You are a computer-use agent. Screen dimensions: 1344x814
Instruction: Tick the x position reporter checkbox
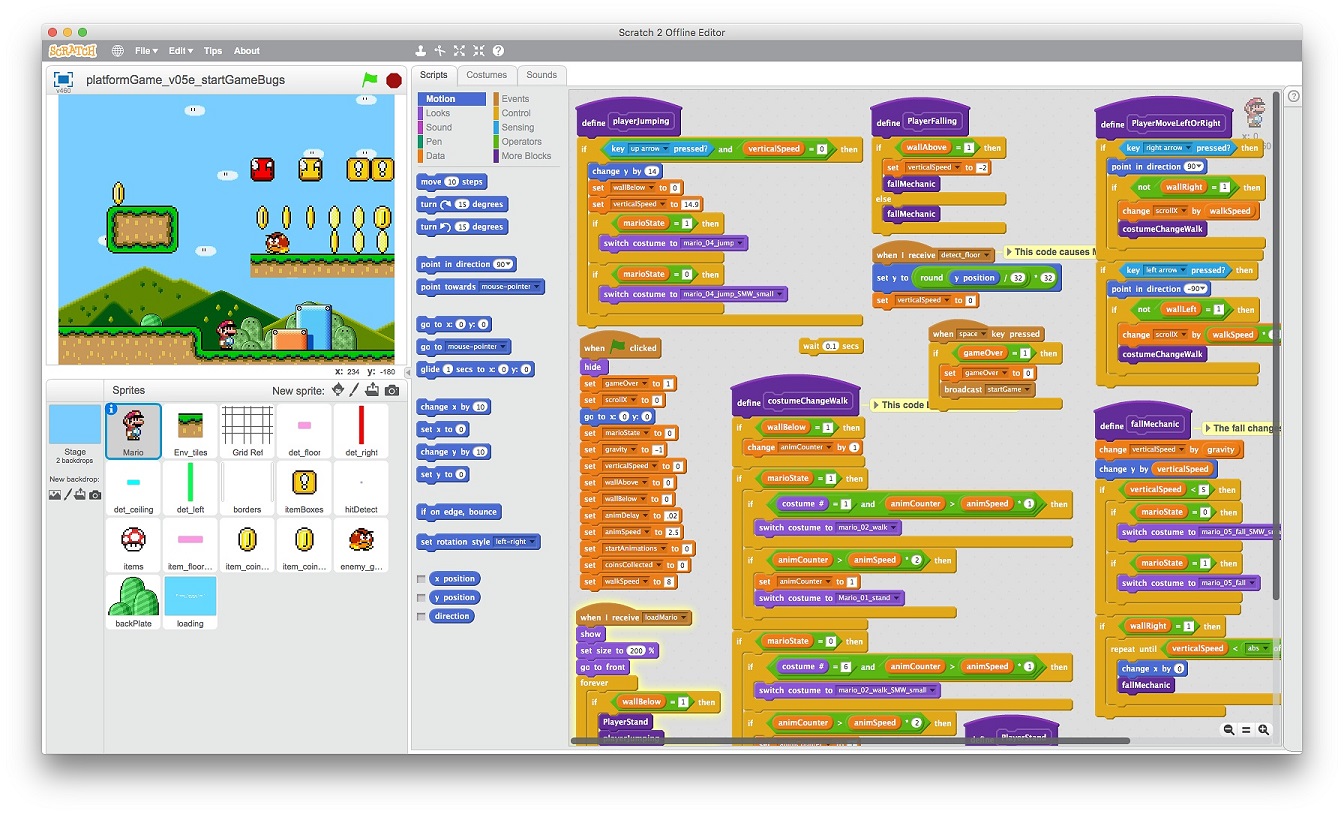tap(421, 578)
